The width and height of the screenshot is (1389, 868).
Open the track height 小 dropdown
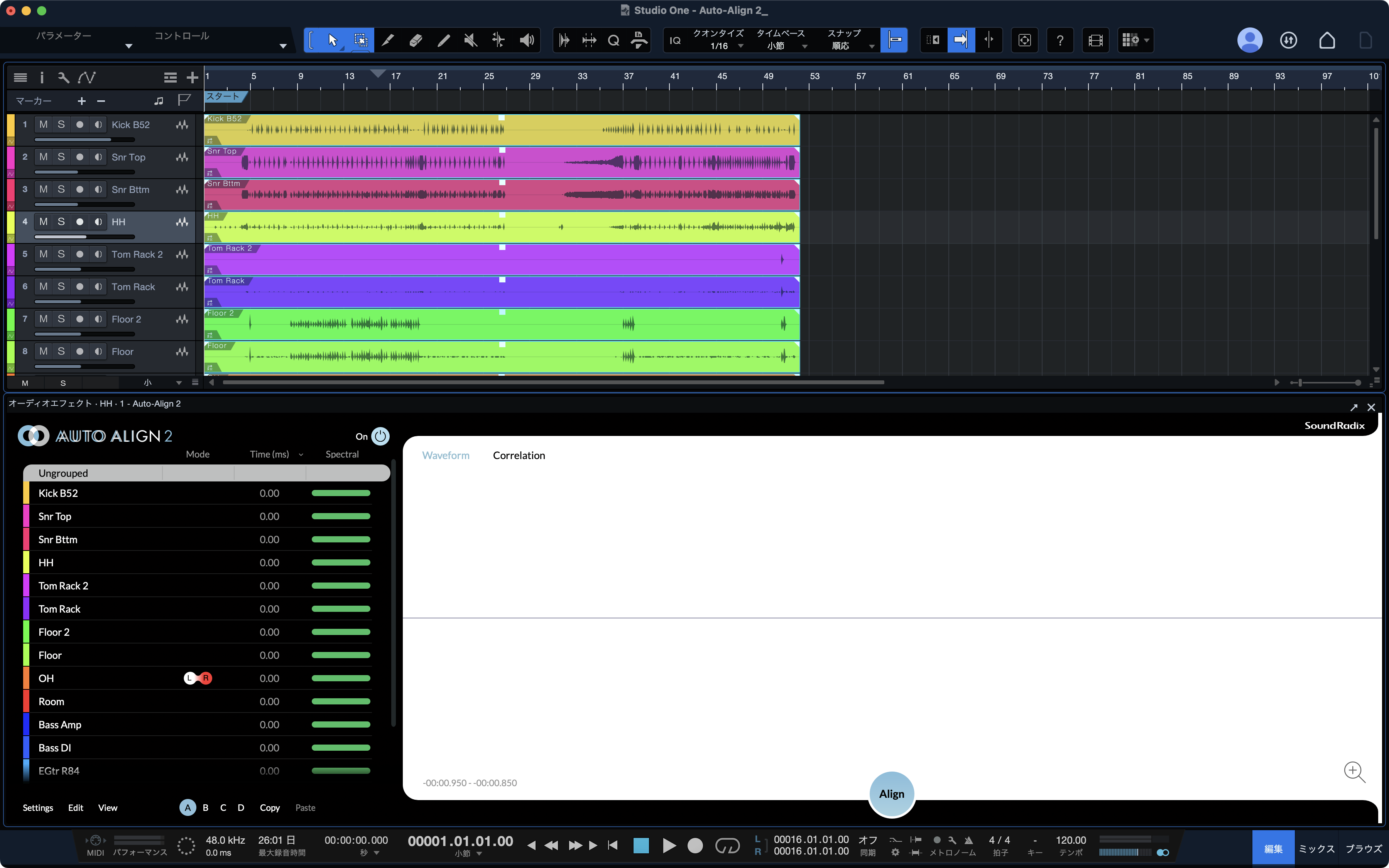tap(179, 382)
